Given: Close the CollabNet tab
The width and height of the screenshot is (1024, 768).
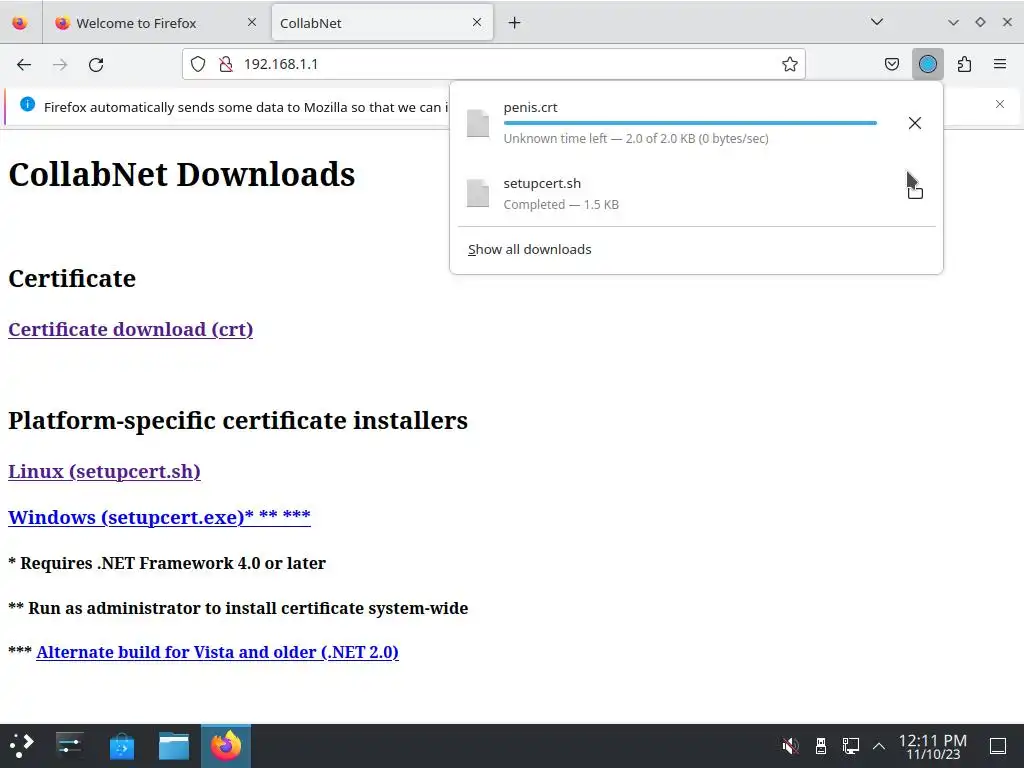Looking at the screenshot, I should pos(477,22).
